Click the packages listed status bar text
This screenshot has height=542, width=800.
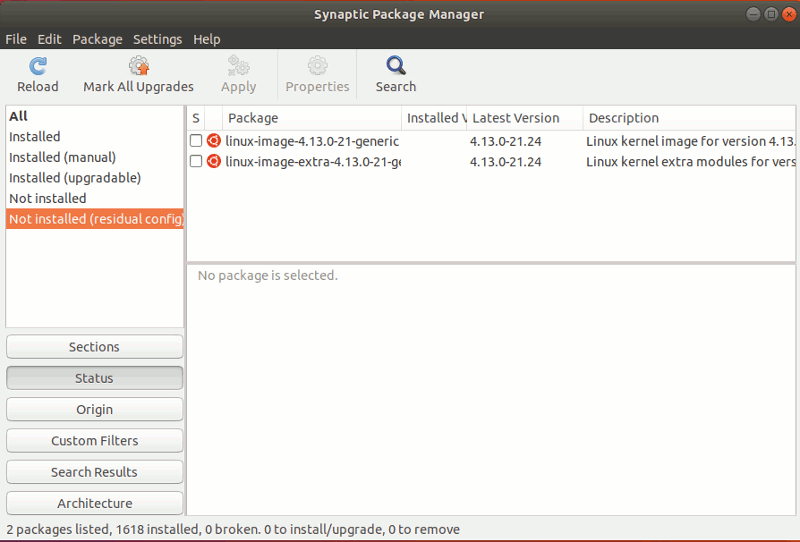(233, 529)
